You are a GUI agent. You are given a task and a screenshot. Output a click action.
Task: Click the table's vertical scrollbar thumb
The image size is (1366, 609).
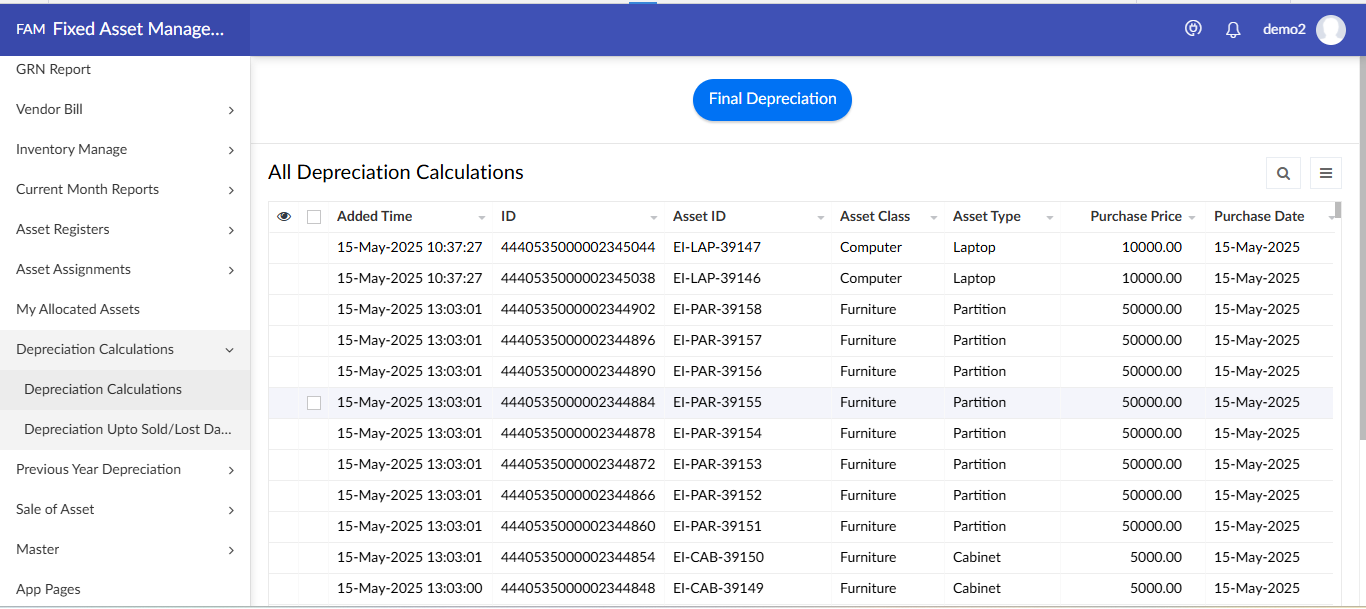click(x=1338, y=210)
